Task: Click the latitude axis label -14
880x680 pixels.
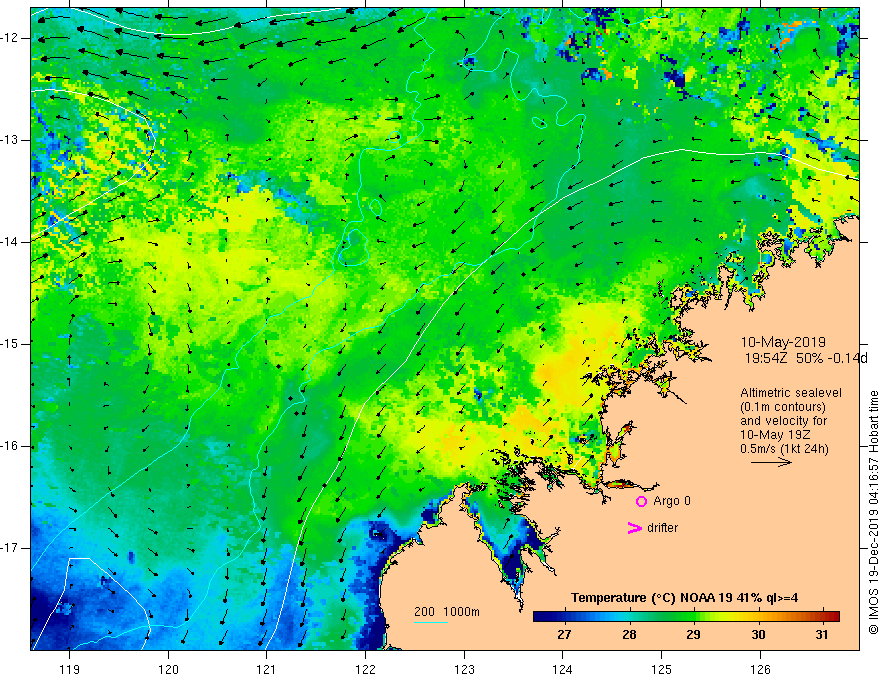Action: [x=11, y=242]
